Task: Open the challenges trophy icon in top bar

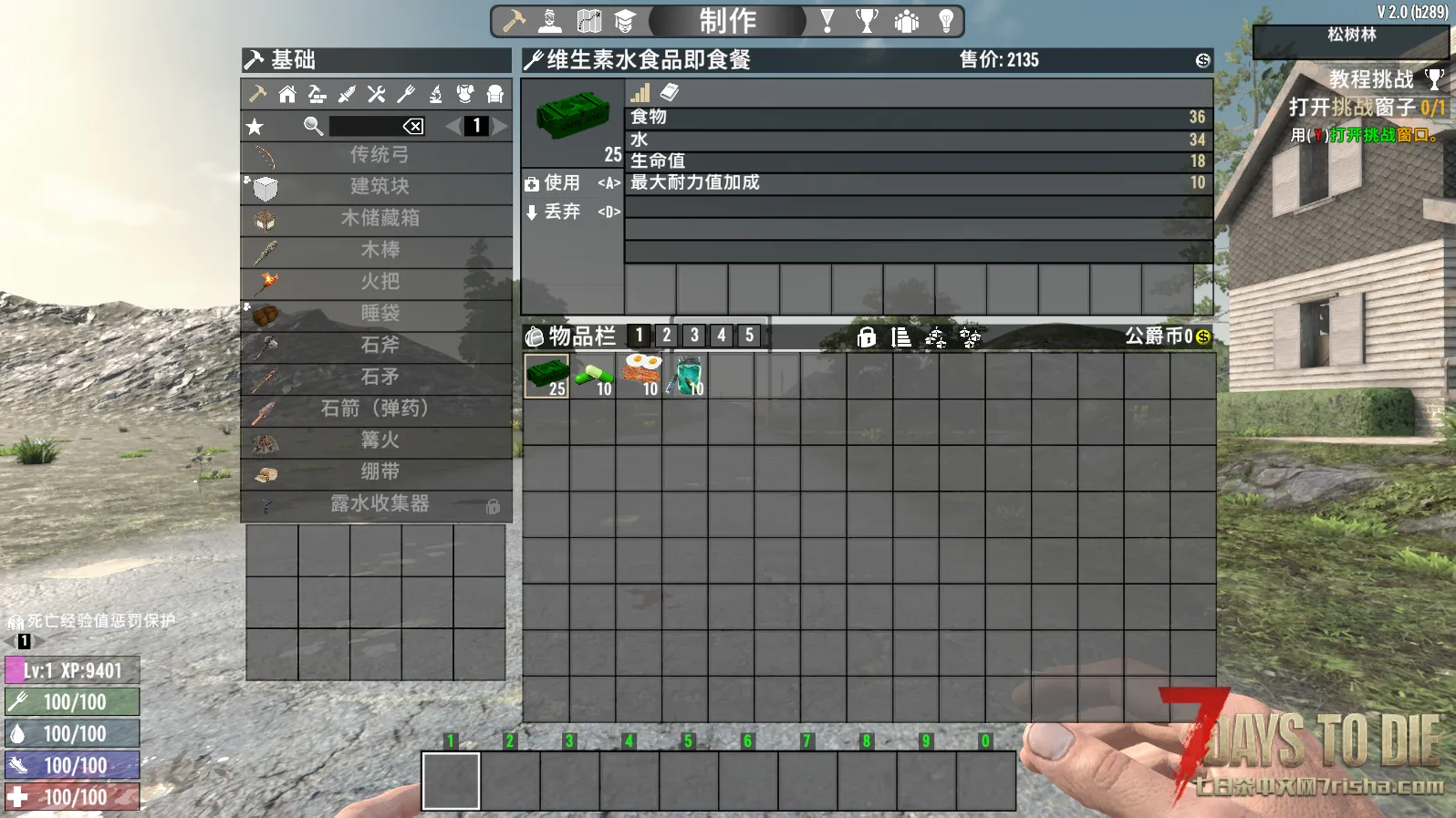Action: pyautogui.click(x=867, y=20)
